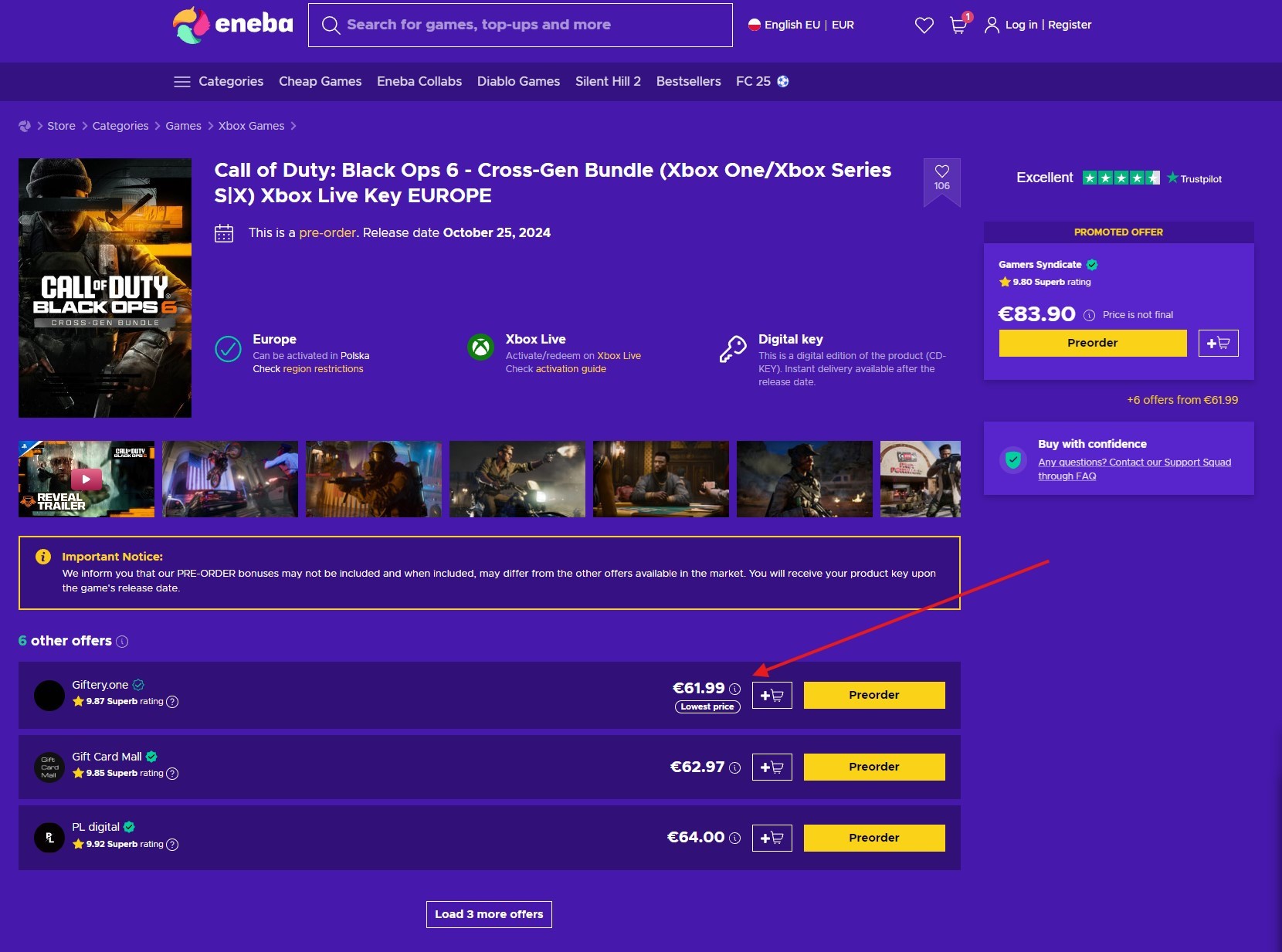The image size is (1282, 952).
Task: Expand +6 offers from €61.99 link
Action: click(1182, 400)
